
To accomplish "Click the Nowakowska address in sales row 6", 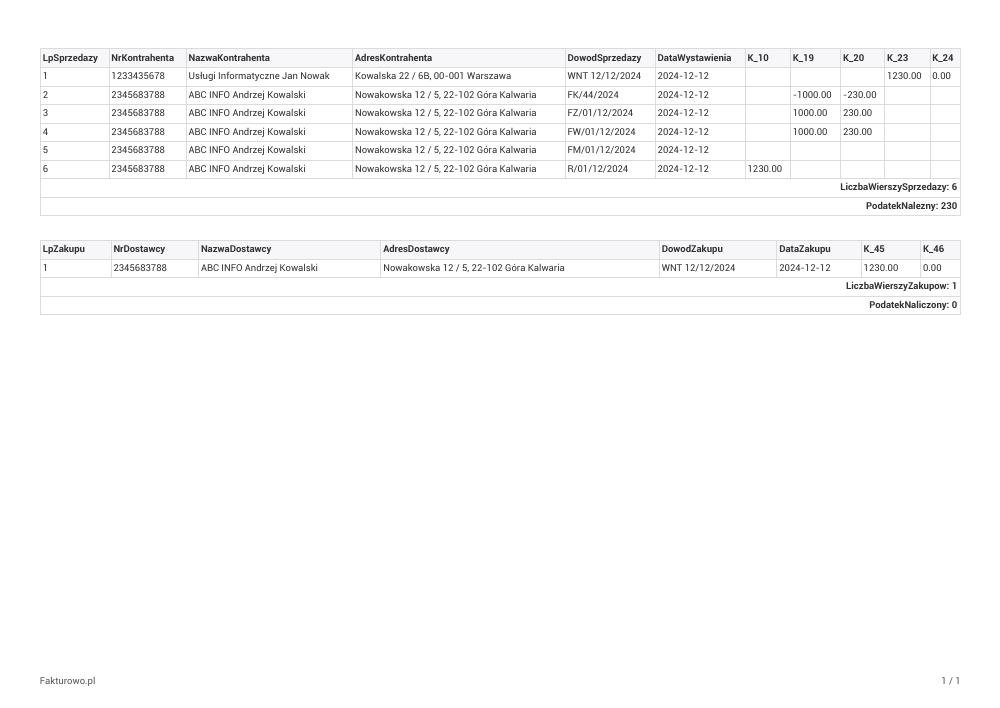I will click(445, 169).
